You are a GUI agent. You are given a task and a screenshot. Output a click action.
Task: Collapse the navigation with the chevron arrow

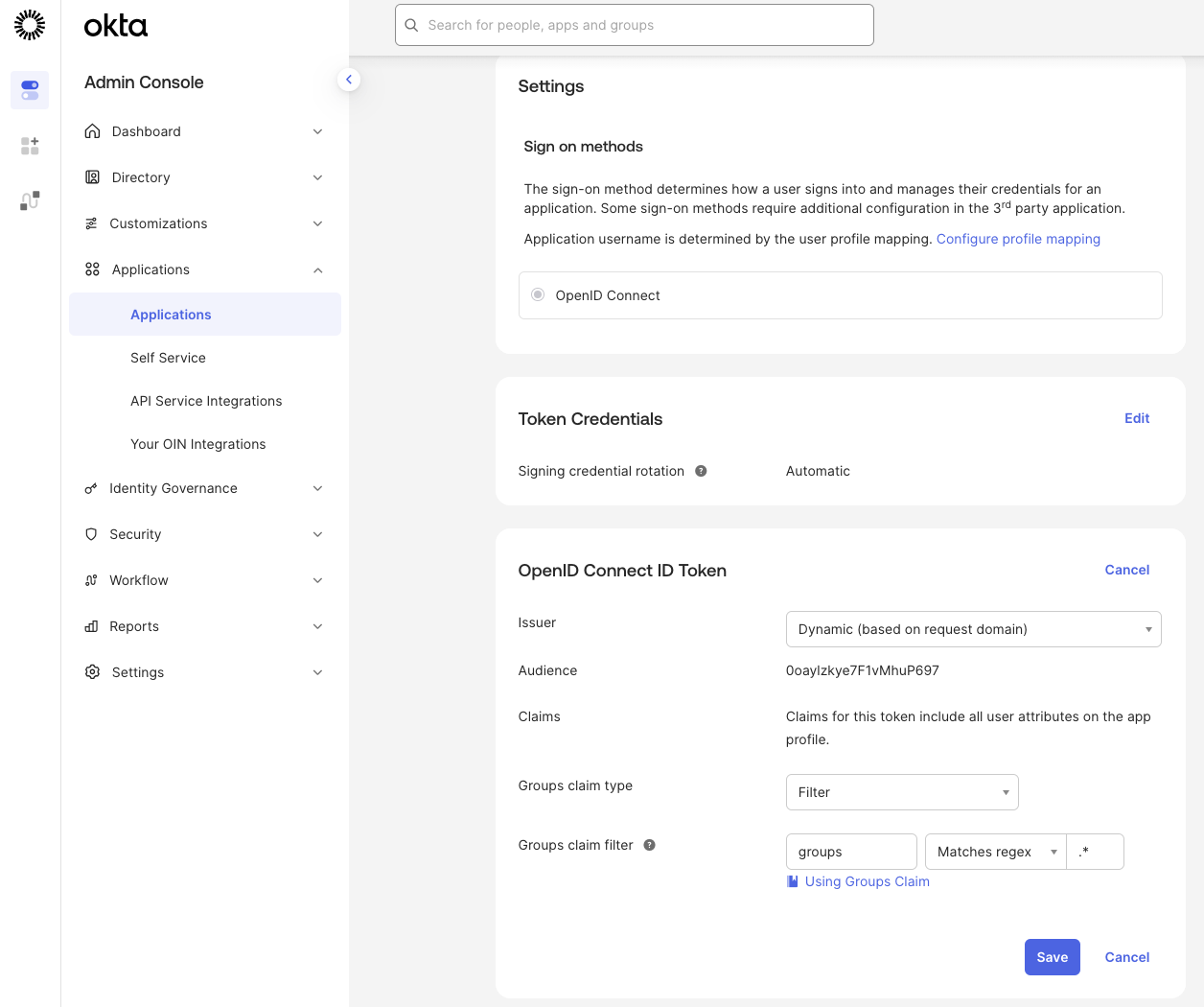pos(349,80)
